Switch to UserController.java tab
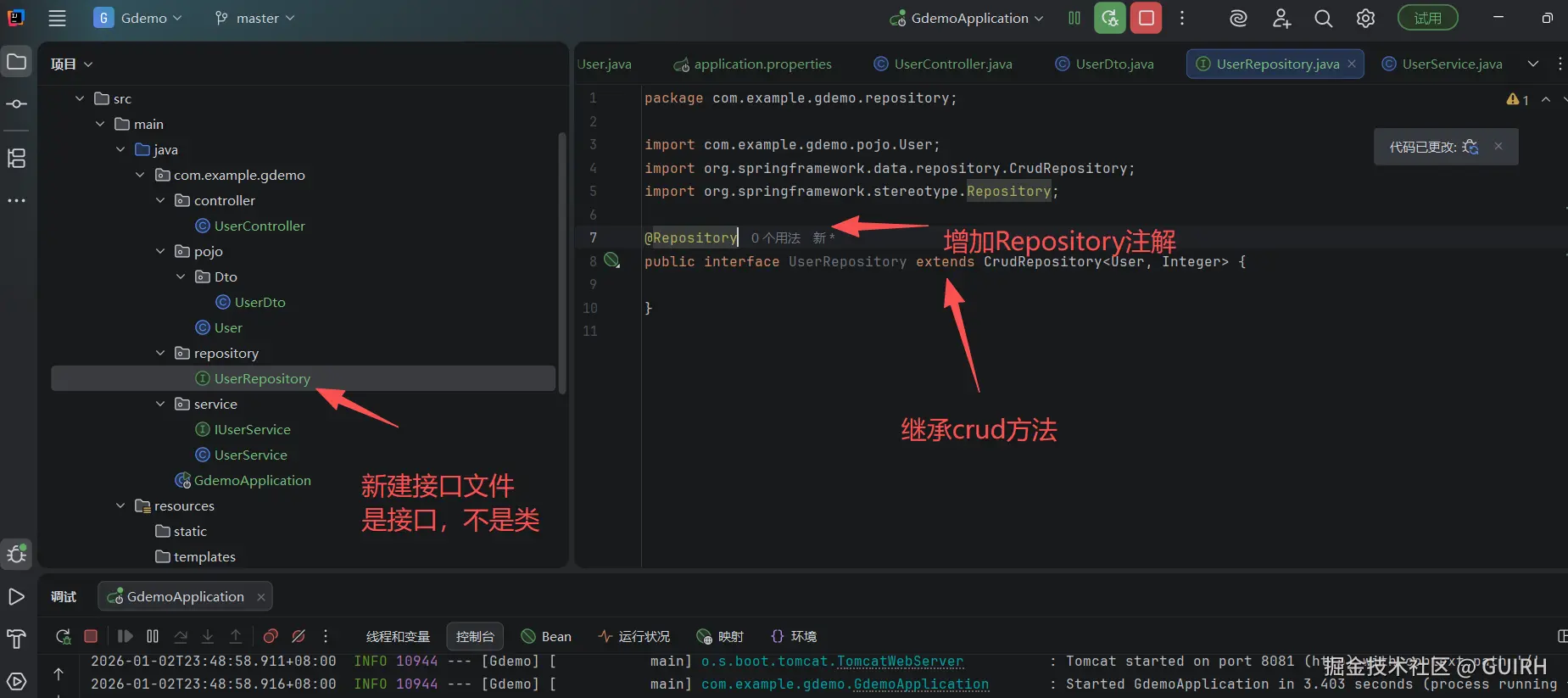Viewport: 1568px width, 698px height. pyautogui.click(x=943, y=64)
